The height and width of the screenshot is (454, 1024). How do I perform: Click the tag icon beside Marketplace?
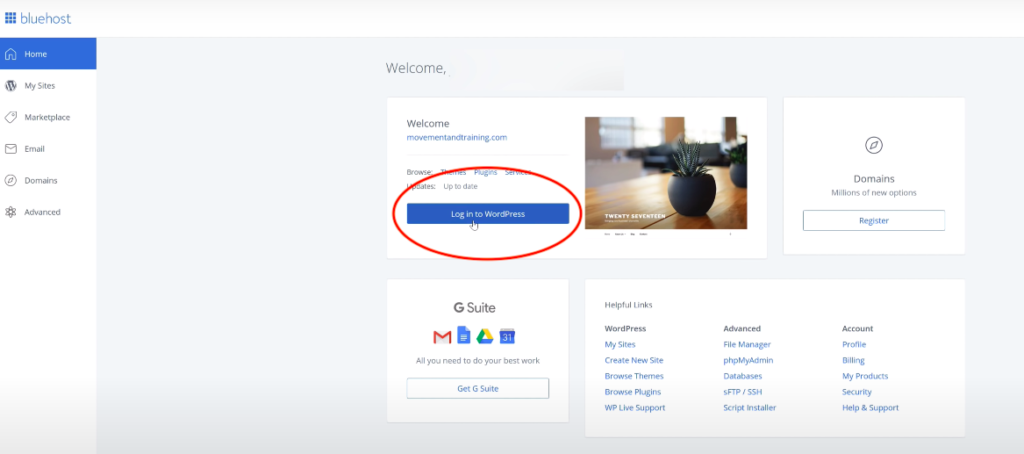(10, 118)
